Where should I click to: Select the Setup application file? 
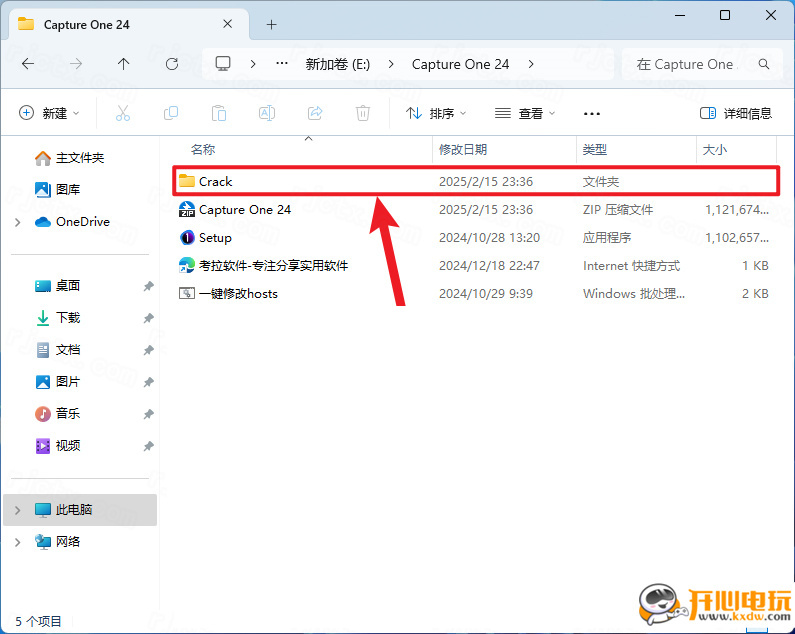tap(476, 237)
